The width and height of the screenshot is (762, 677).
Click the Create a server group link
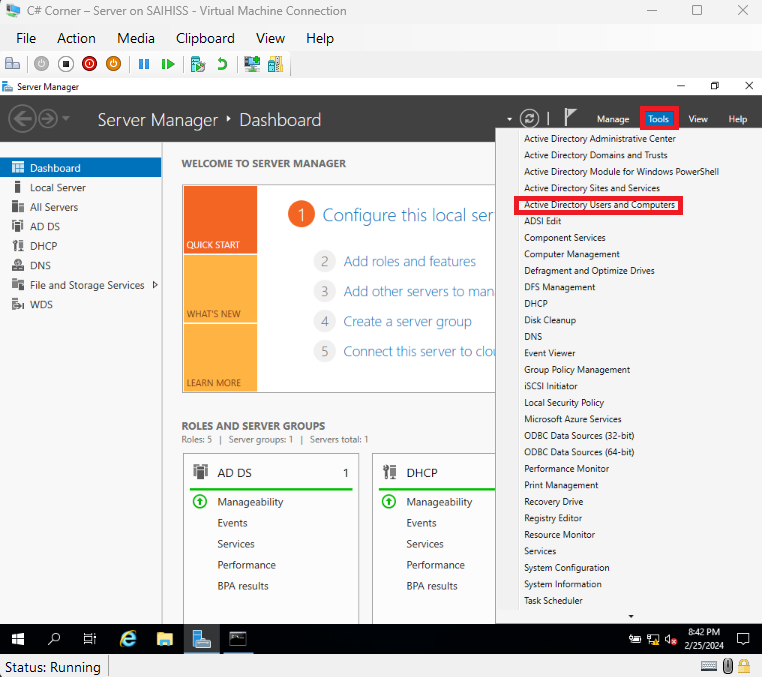tap(407, 321)
